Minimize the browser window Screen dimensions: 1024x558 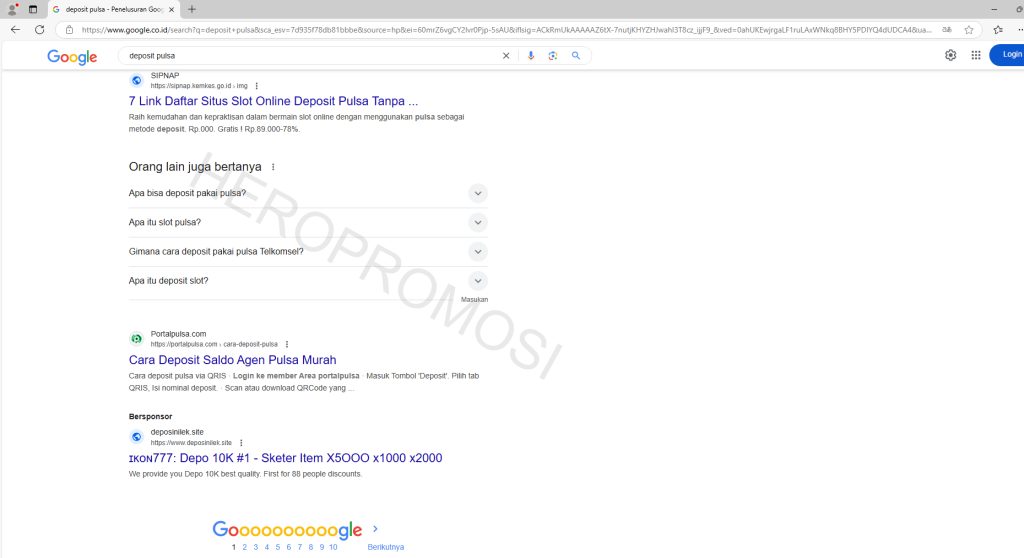coord(994,9)
